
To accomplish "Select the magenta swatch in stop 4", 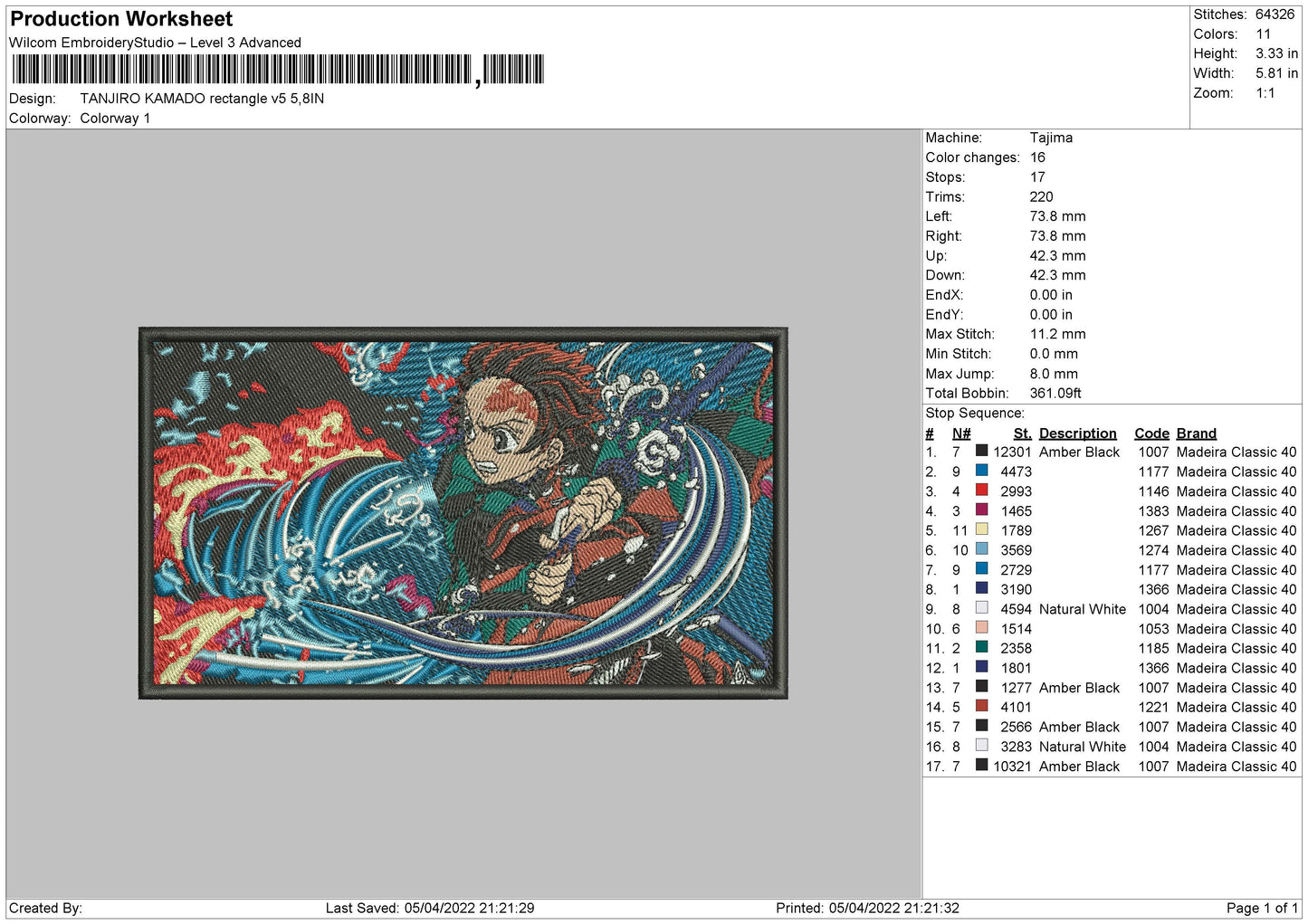I will (981, 510).
